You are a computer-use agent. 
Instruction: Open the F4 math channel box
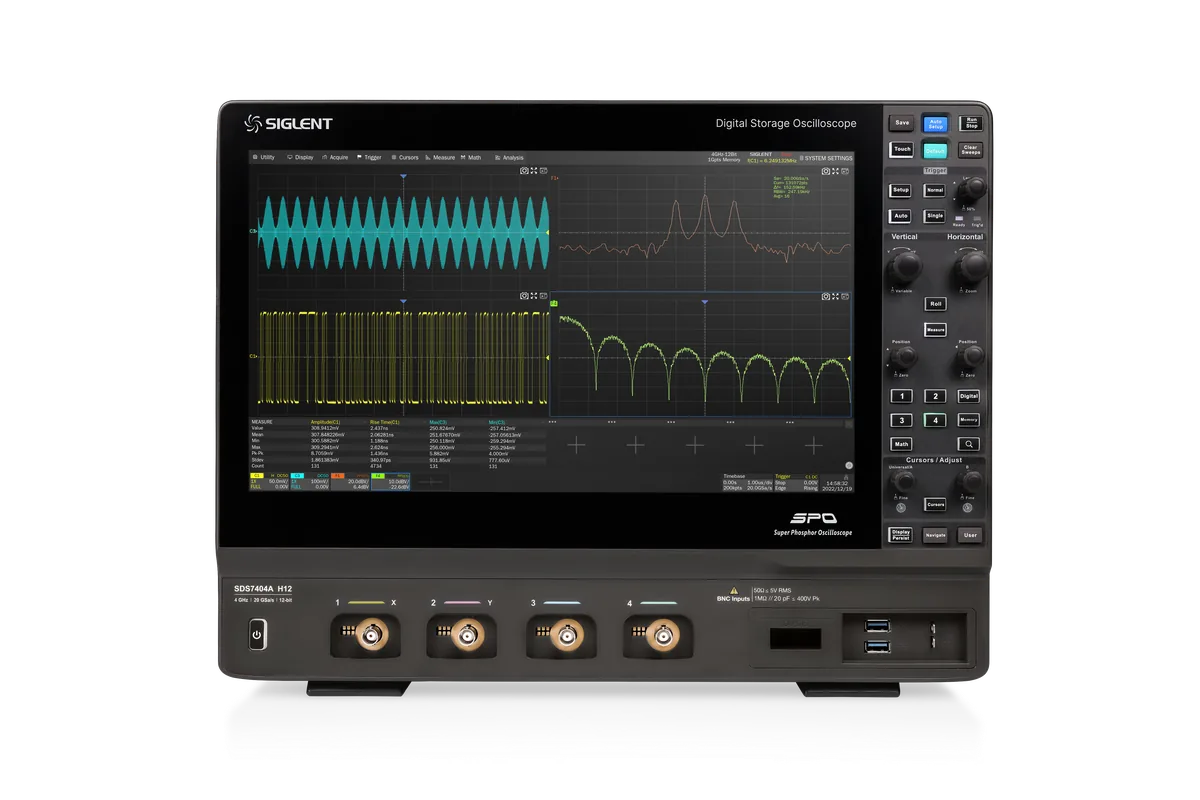pos(391,481)
